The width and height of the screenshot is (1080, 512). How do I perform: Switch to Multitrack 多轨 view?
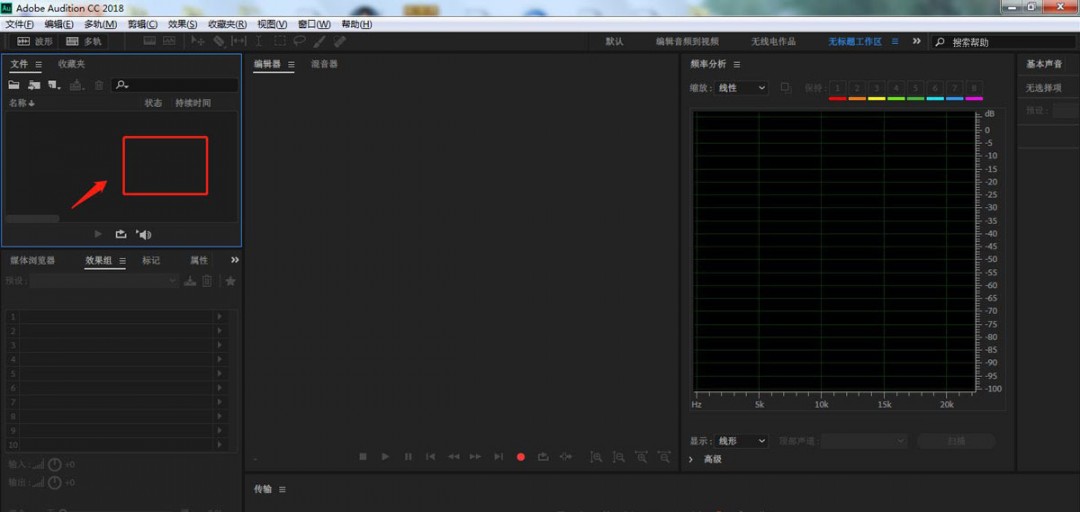(x=84, y=42)
